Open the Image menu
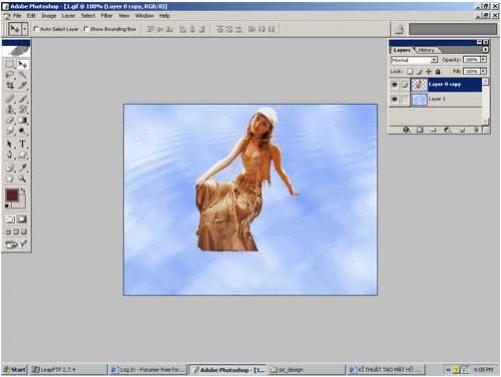Image resolution: width=501 pixels, height=377 pixels. 49,16
